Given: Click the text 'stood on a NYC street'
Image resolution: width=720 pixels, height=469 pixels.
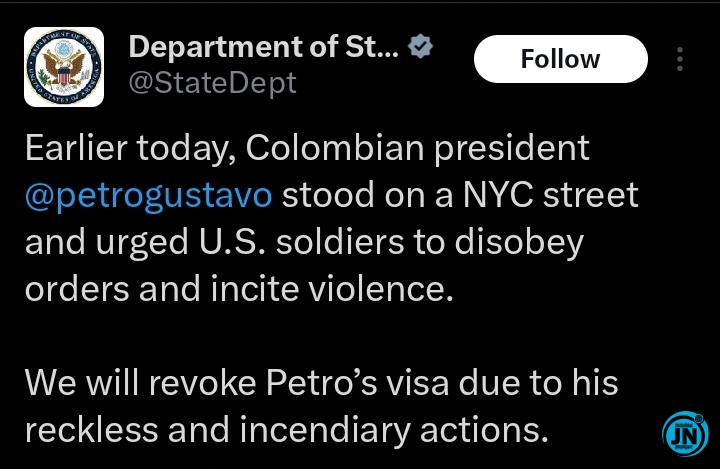Looking at the screenshot, I should [460, 195].
